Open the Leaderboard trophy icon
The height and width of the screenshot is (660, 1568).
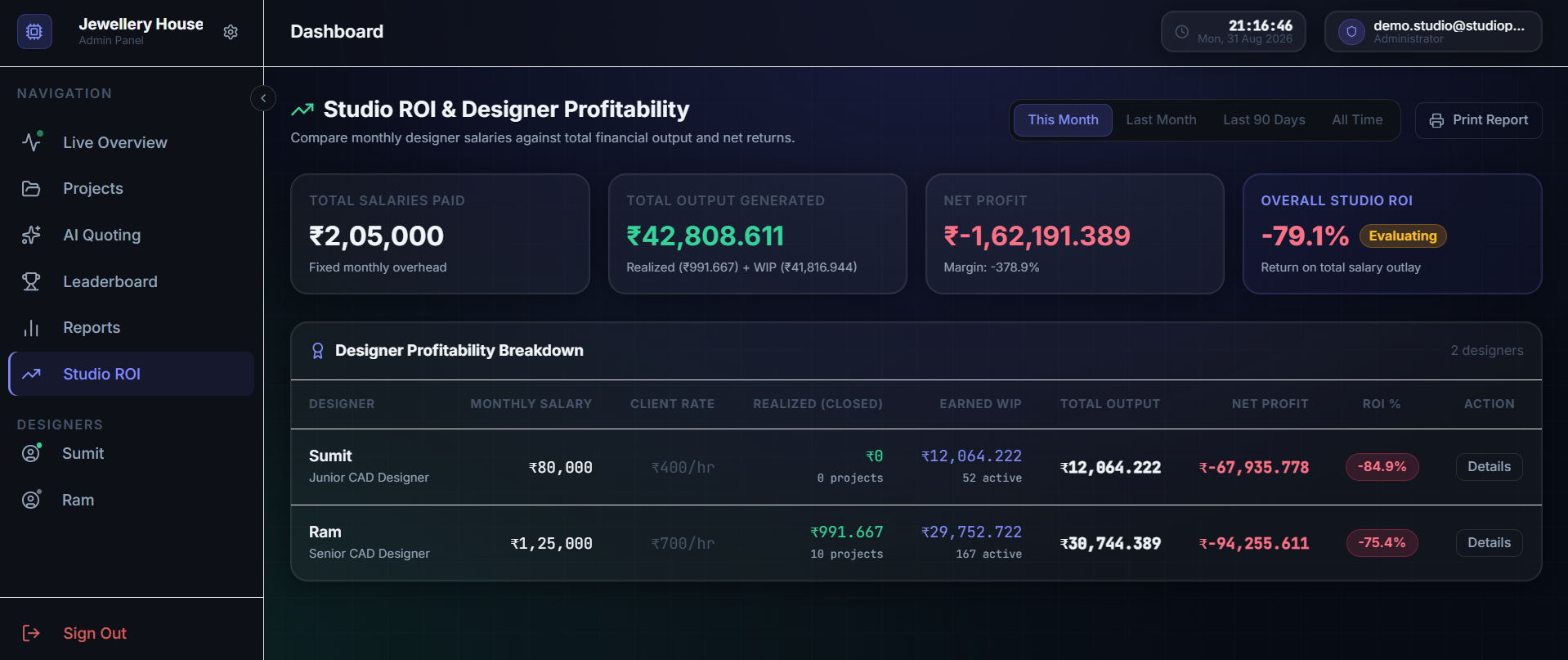[x=31, y=281]
